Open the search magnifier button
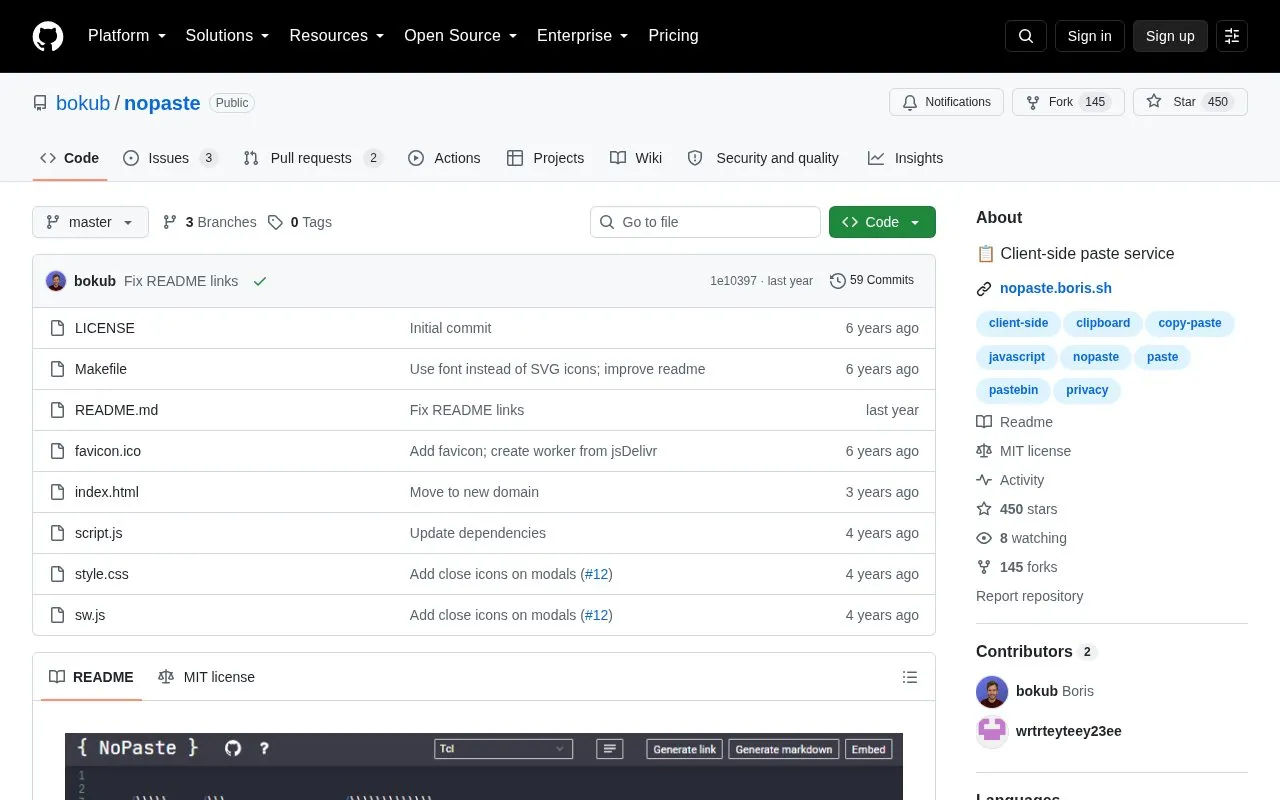Image resolution: width=1280 pixels, height=800 pixels. [x=1026, y=36]
